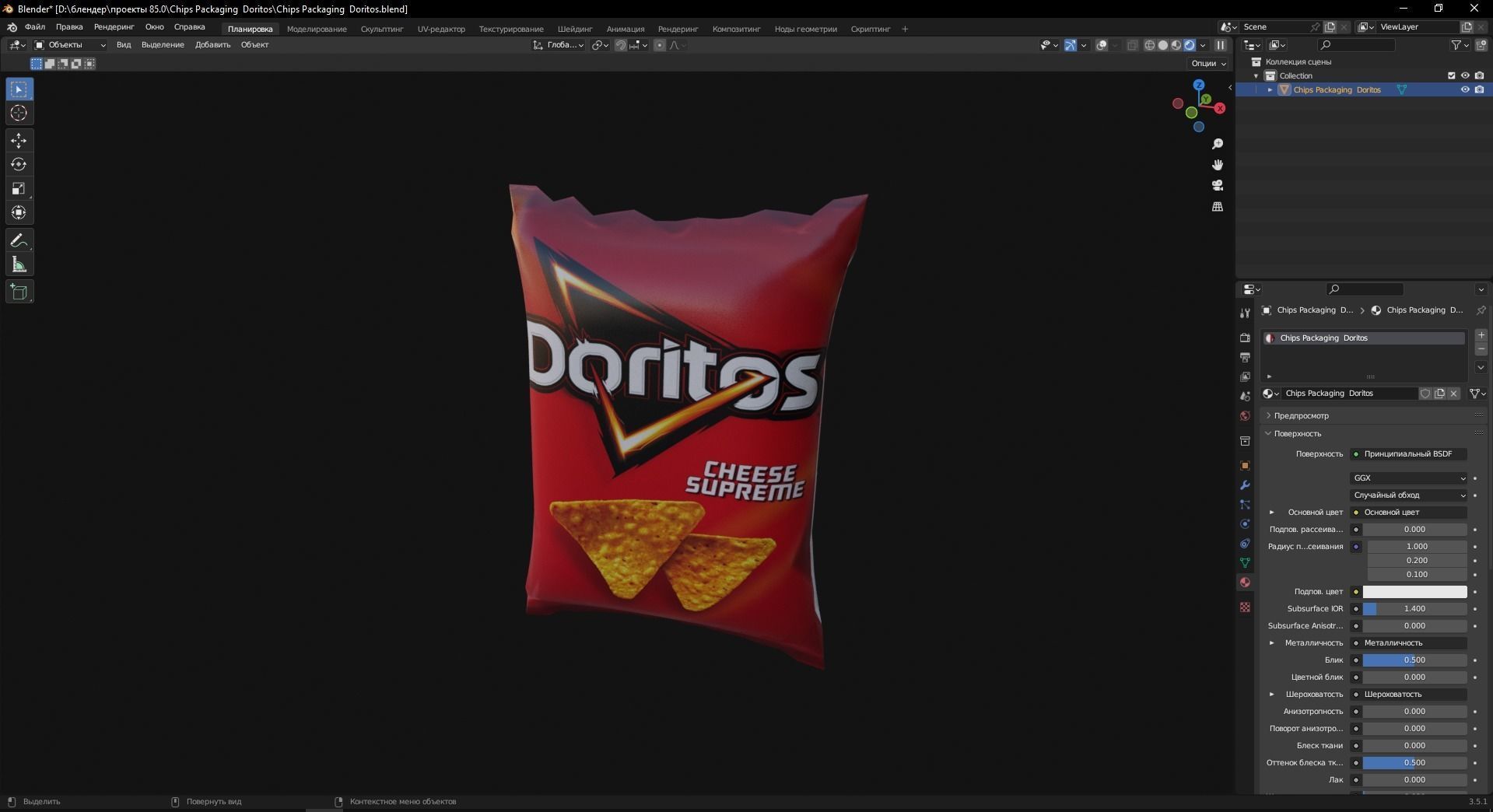Open the Add (Добавить) viewport menu

(x=212, y=44)
